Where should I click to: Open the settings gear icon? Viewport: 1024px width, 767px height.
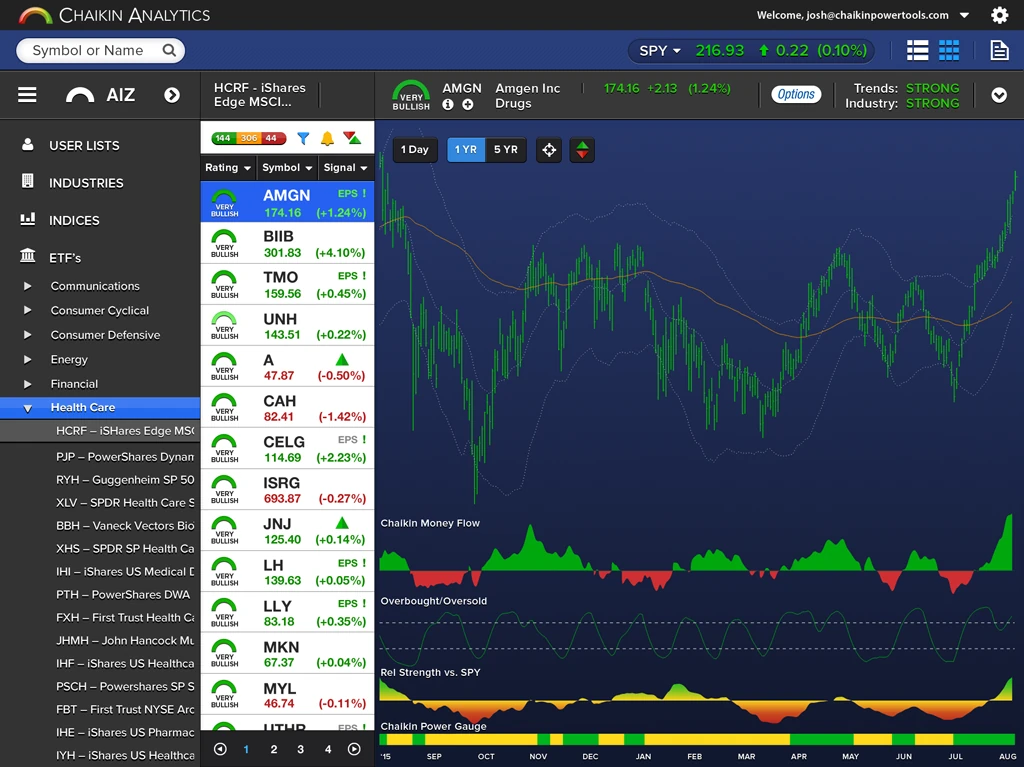(x=999, y=15)
